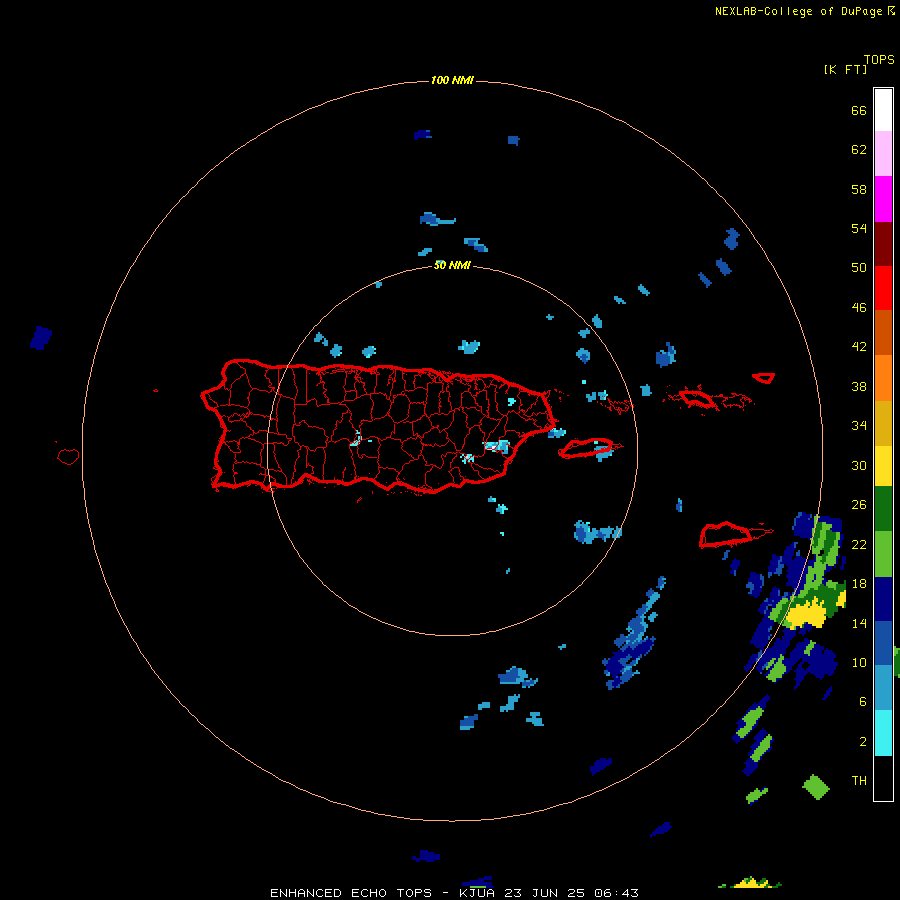Click the TH legend label
Viewport: 900px width, 900px height.
(859, 781)
